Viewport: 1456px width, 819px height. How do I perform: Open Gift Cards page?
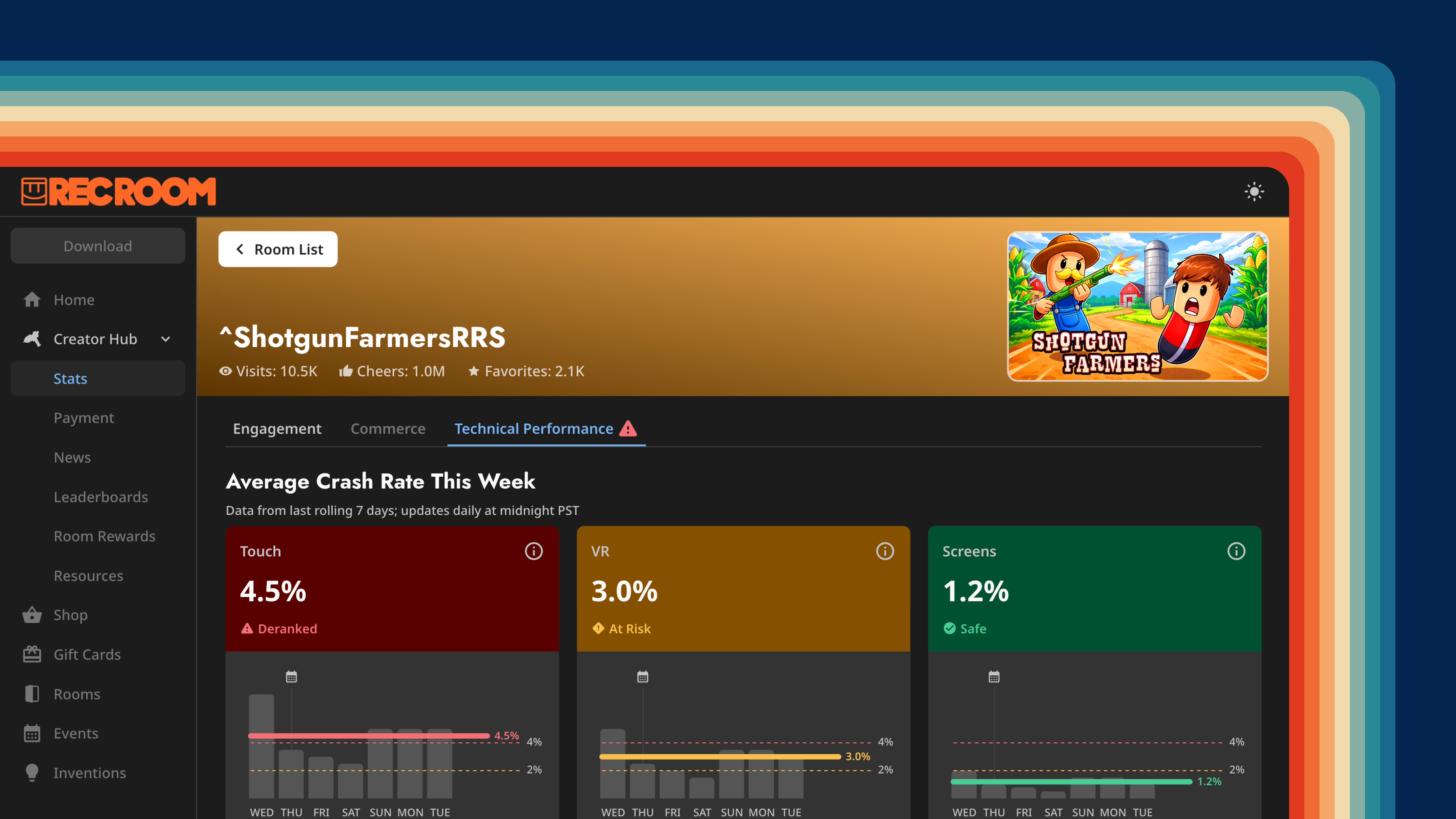[87, 654]
